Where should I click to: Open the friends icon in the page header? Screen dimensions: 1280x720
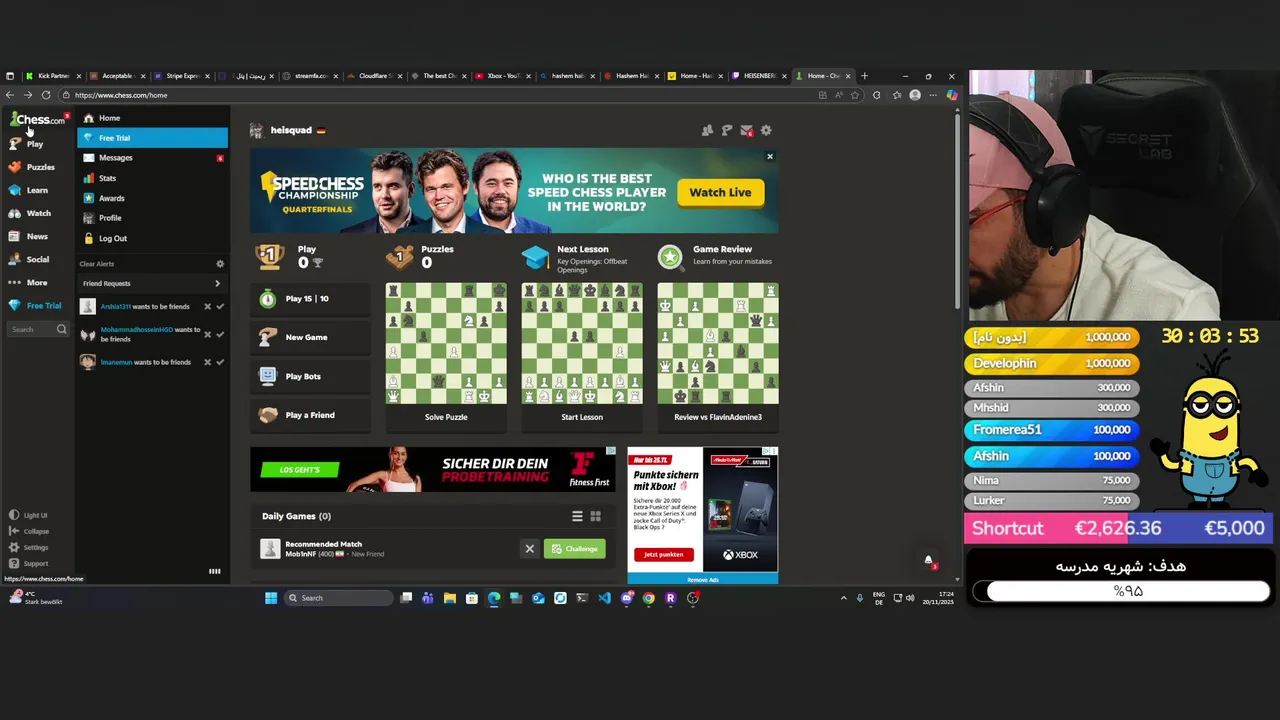(708, 130)
